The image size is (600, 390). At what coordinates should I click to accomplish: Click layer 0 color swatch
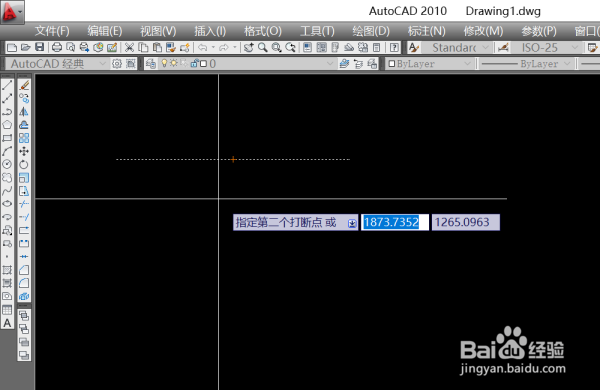click(x=204, y=64)
